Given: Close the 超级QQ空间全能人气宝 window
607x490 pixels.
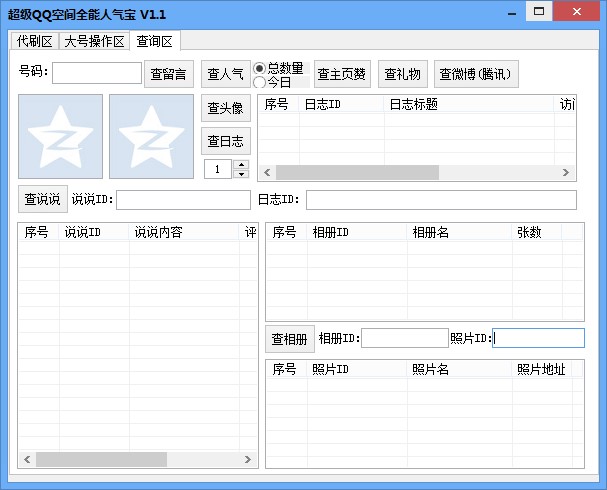Looking at the screenshot, I should point(576,11).
